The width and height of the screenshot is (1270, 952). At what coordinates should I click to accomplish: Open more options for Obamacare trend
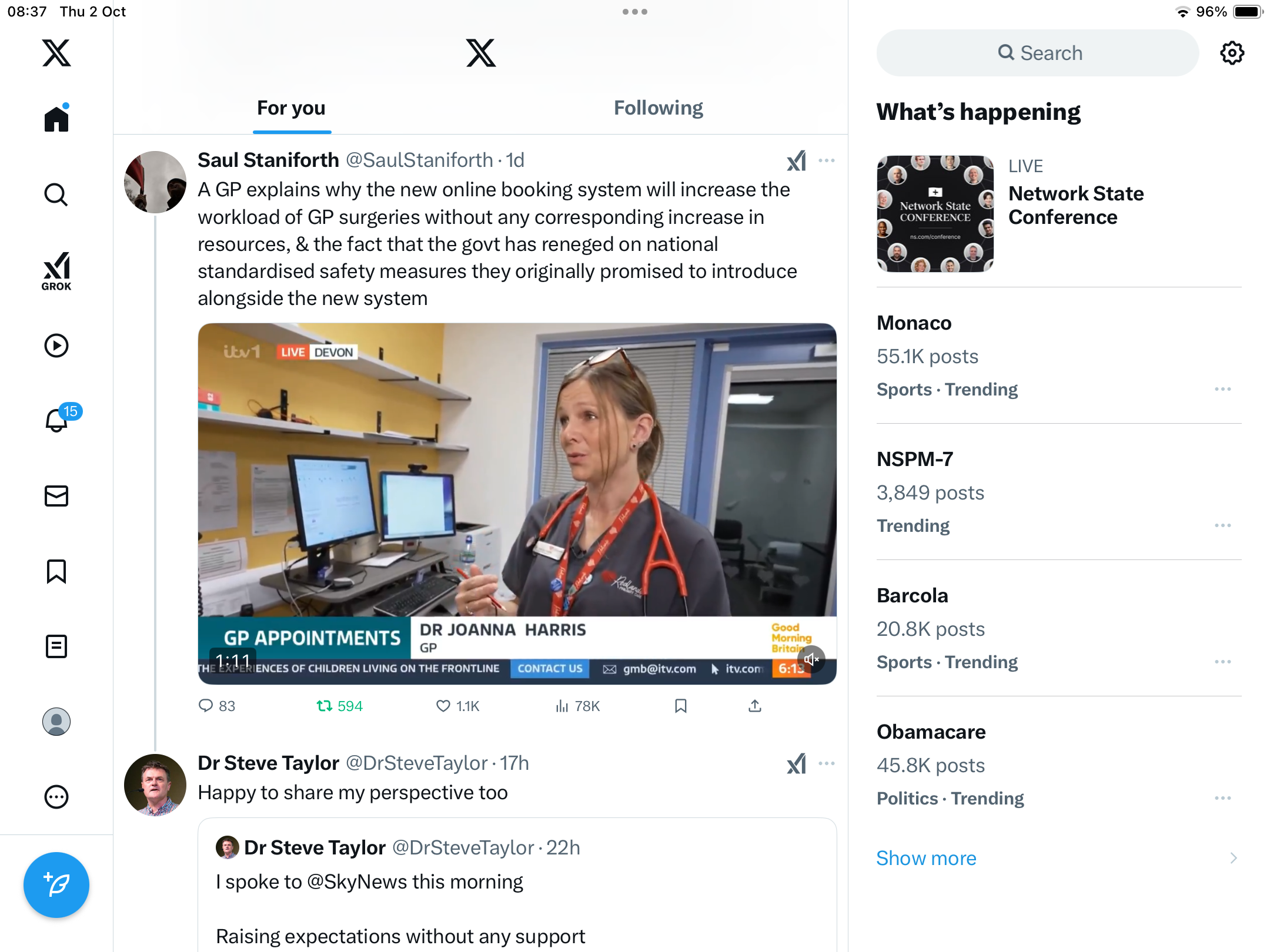(x=1223, y=798)
